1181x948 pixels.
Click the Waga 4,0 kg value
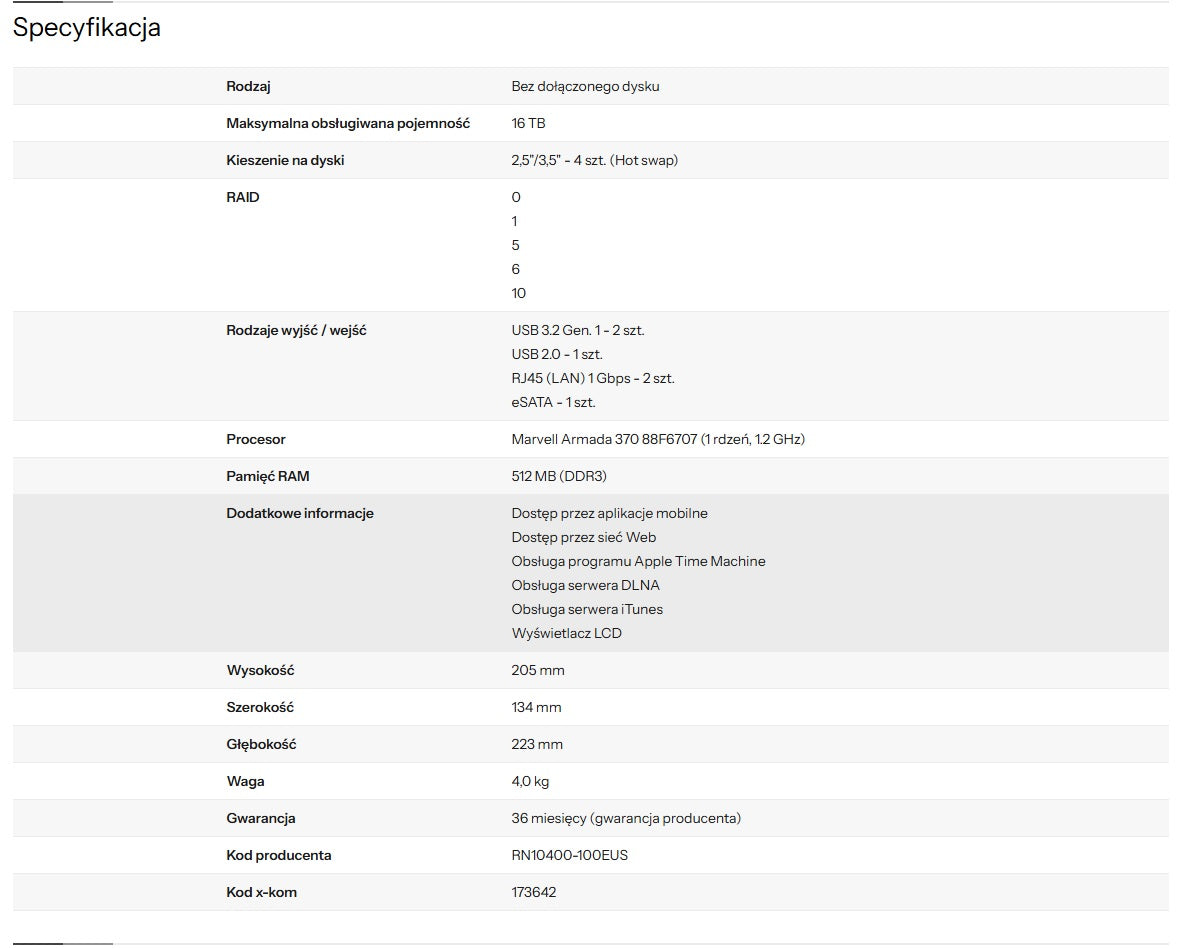[x=530, y=781]
